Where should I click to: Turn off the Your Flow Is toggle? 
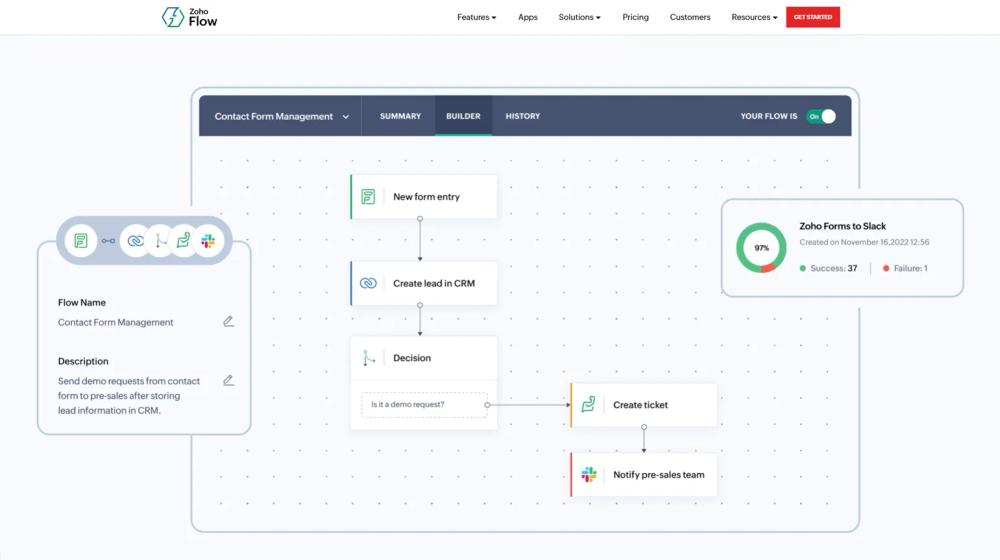pyautogui.click(x=821, y=116)
